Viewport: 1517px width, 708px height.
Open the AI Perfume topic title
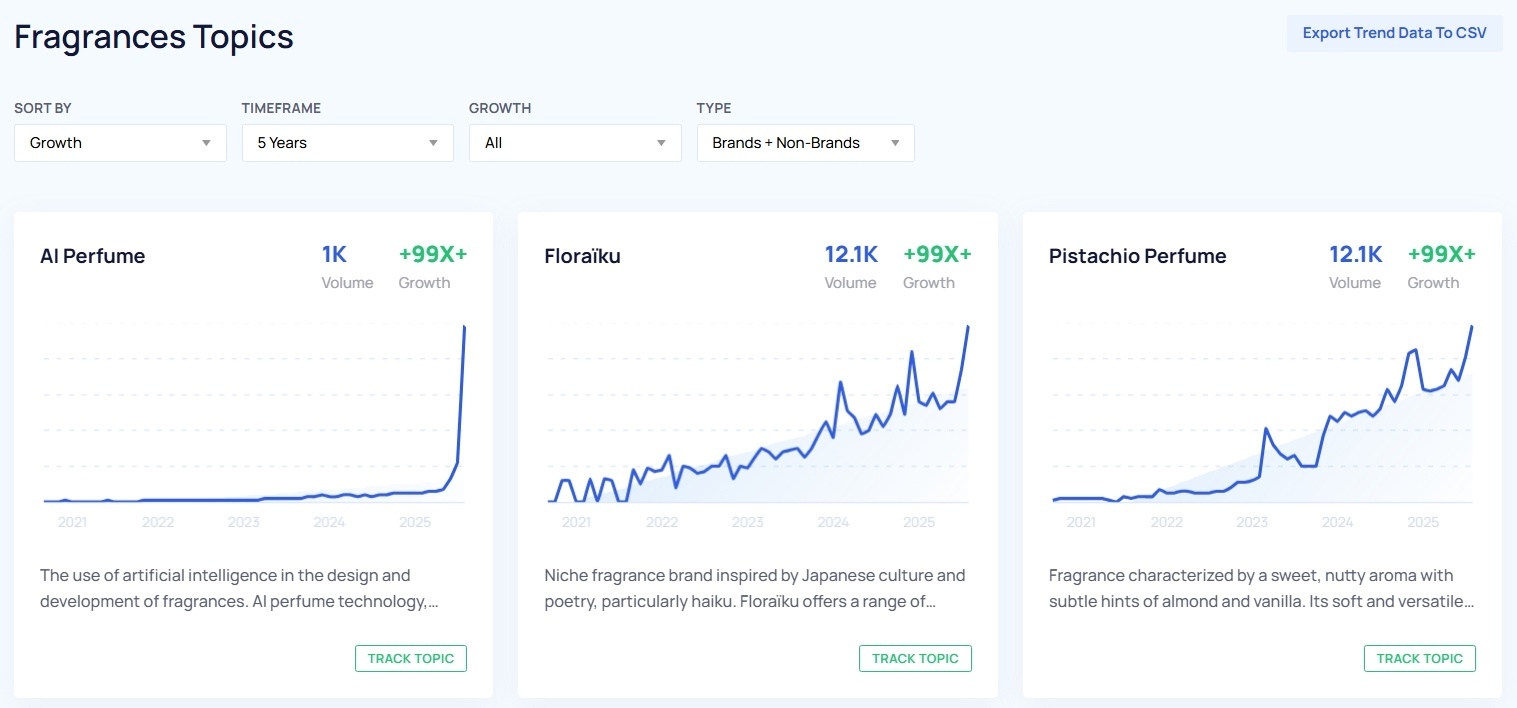(x=93, y=257)
